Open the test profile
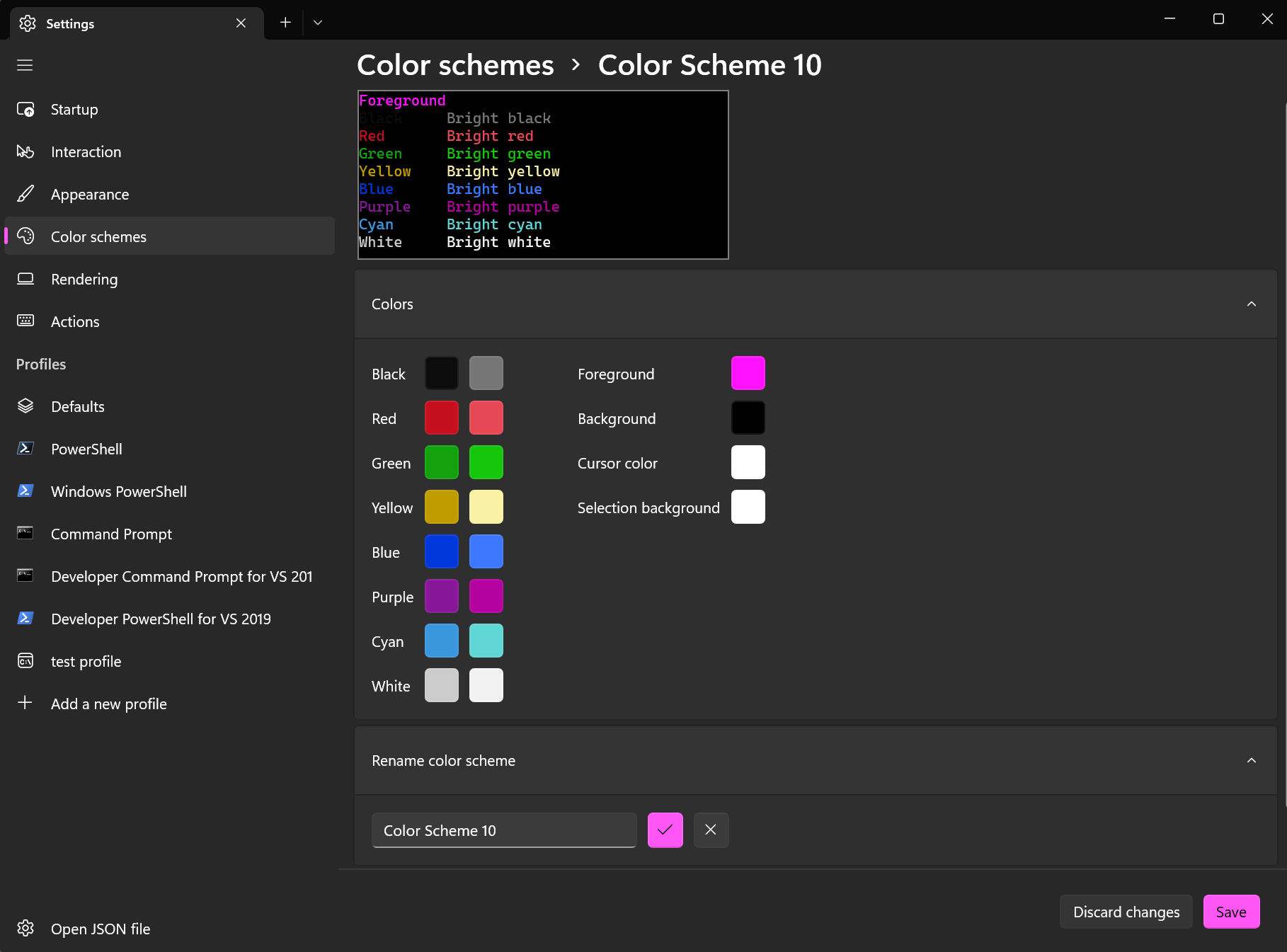This screenshot has height=952, width=1287. (169, 662)
